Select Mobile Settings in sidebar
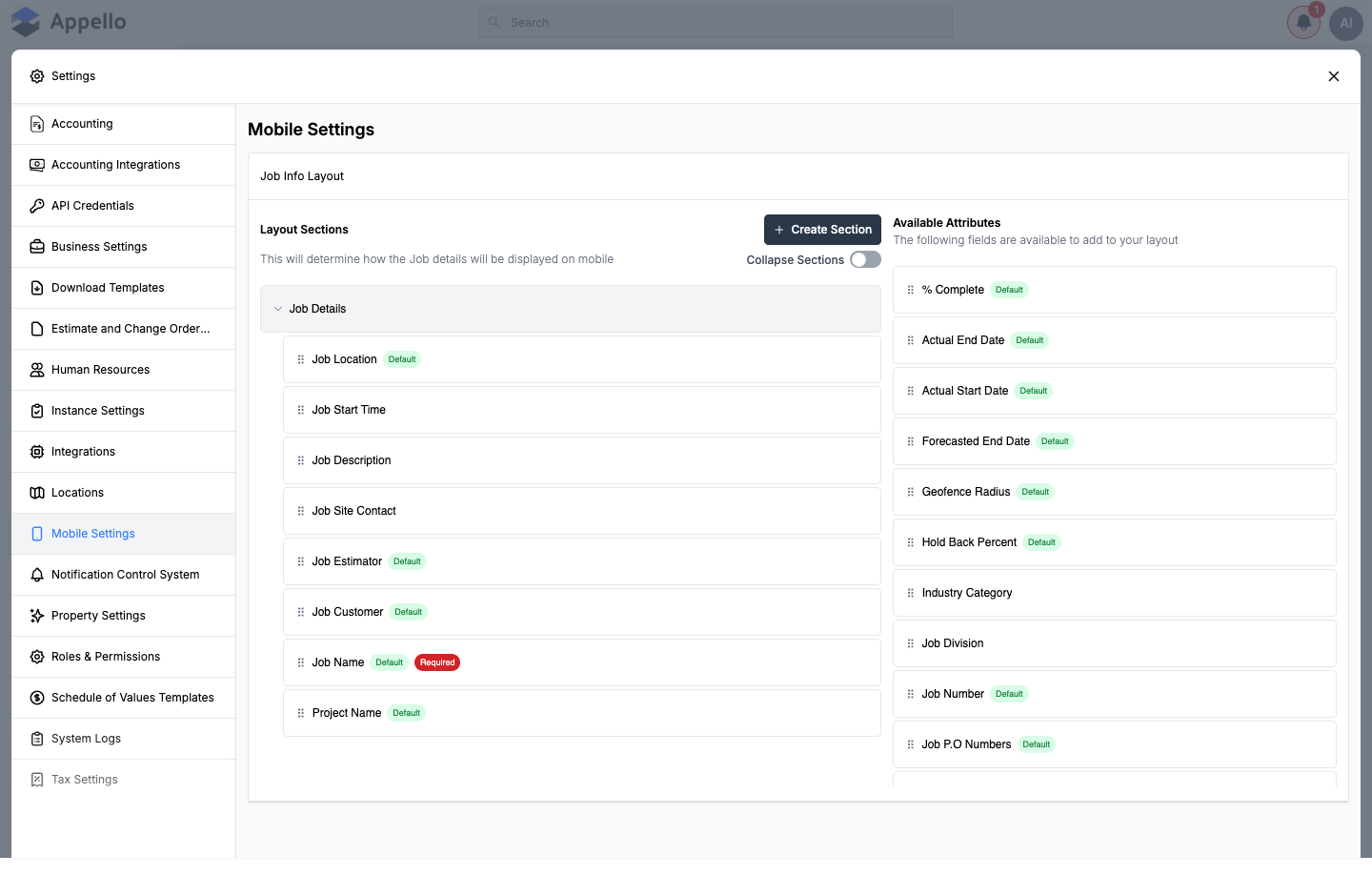This screenshot has height=875, width=1372. [x=124, y=534]
